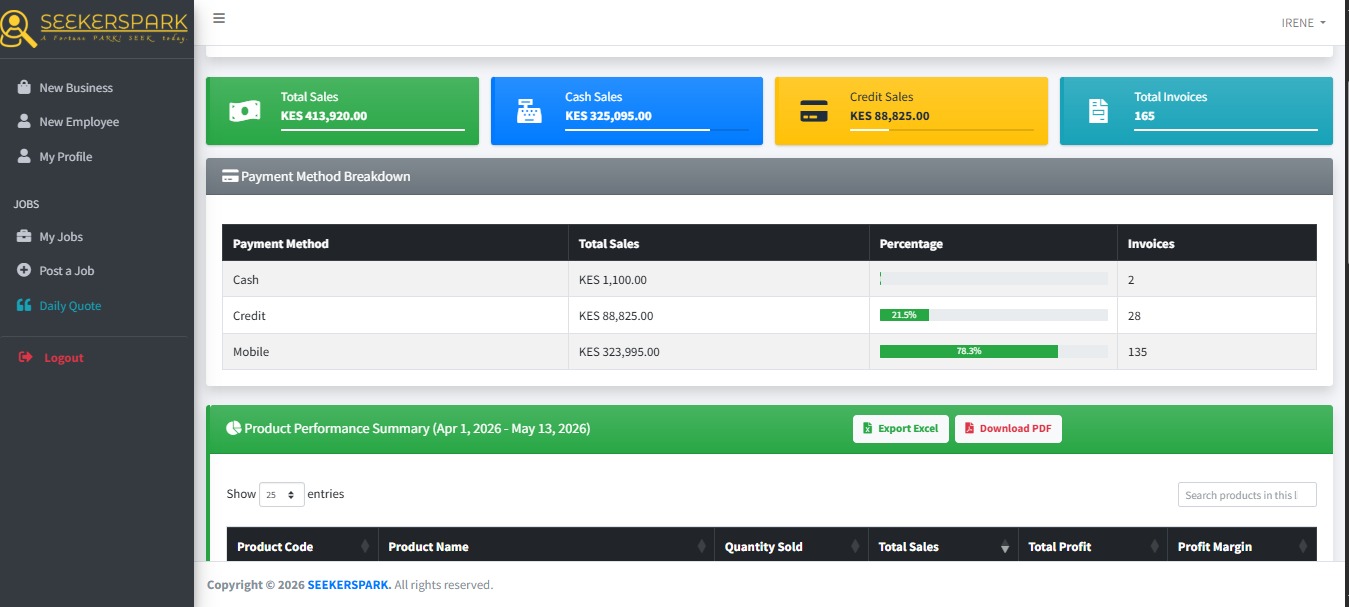Image resolution: width=1349 pixels, height=607 pixels.
Task: Click the Logout arrow icon
Action: tap(26, 357)
